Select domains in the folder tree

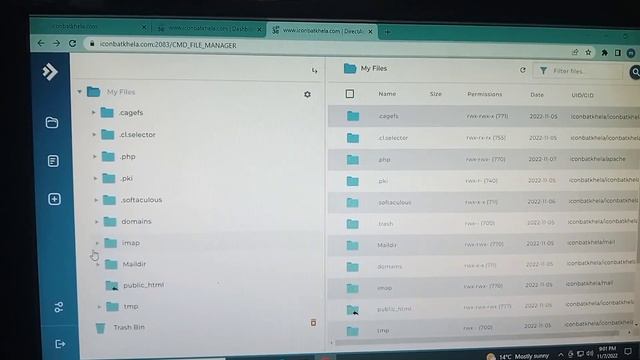136,221
